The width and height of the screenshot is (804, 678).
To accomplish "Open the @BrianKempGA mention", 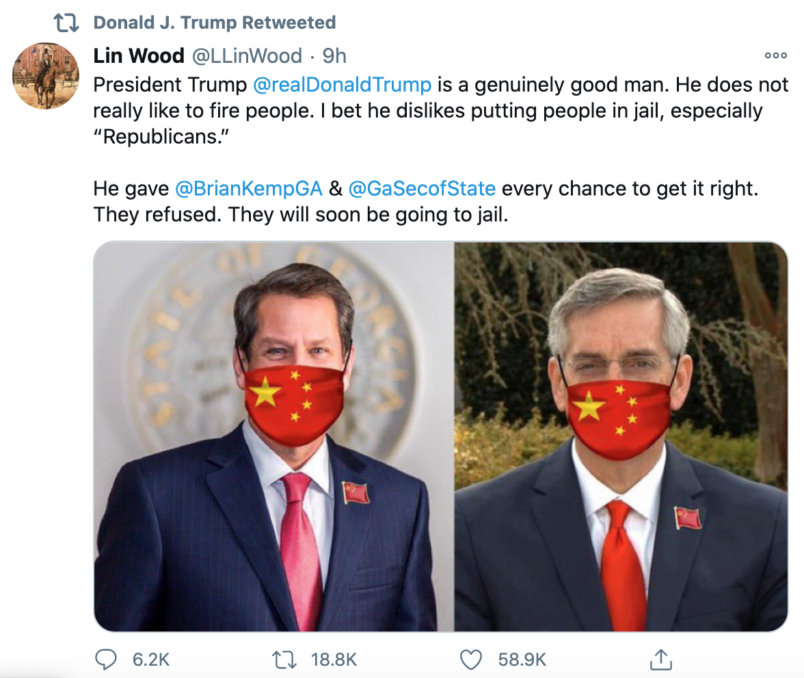I will pyautogui.click(x=249, y=189).
